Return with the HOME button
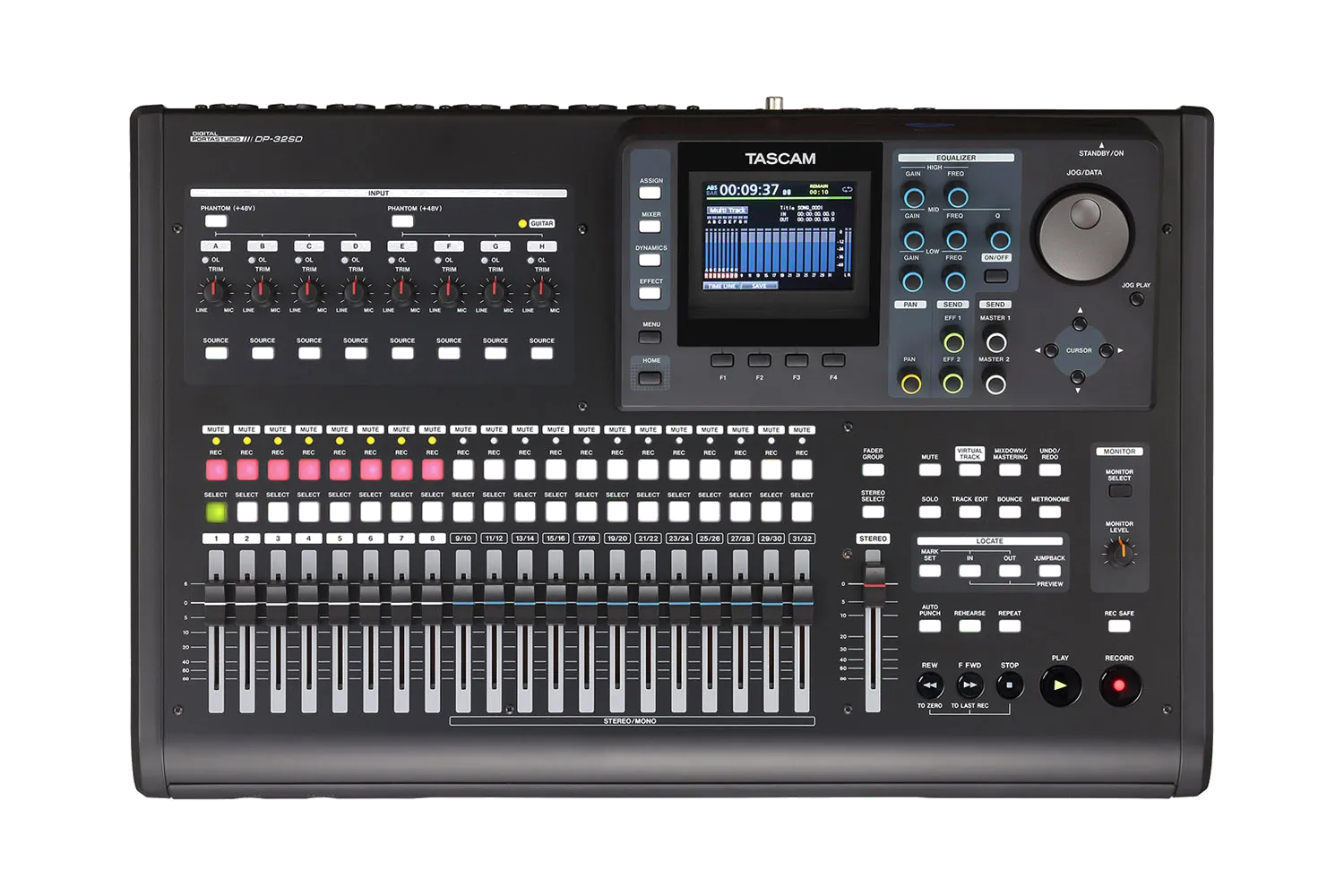 tap(650, 377)
